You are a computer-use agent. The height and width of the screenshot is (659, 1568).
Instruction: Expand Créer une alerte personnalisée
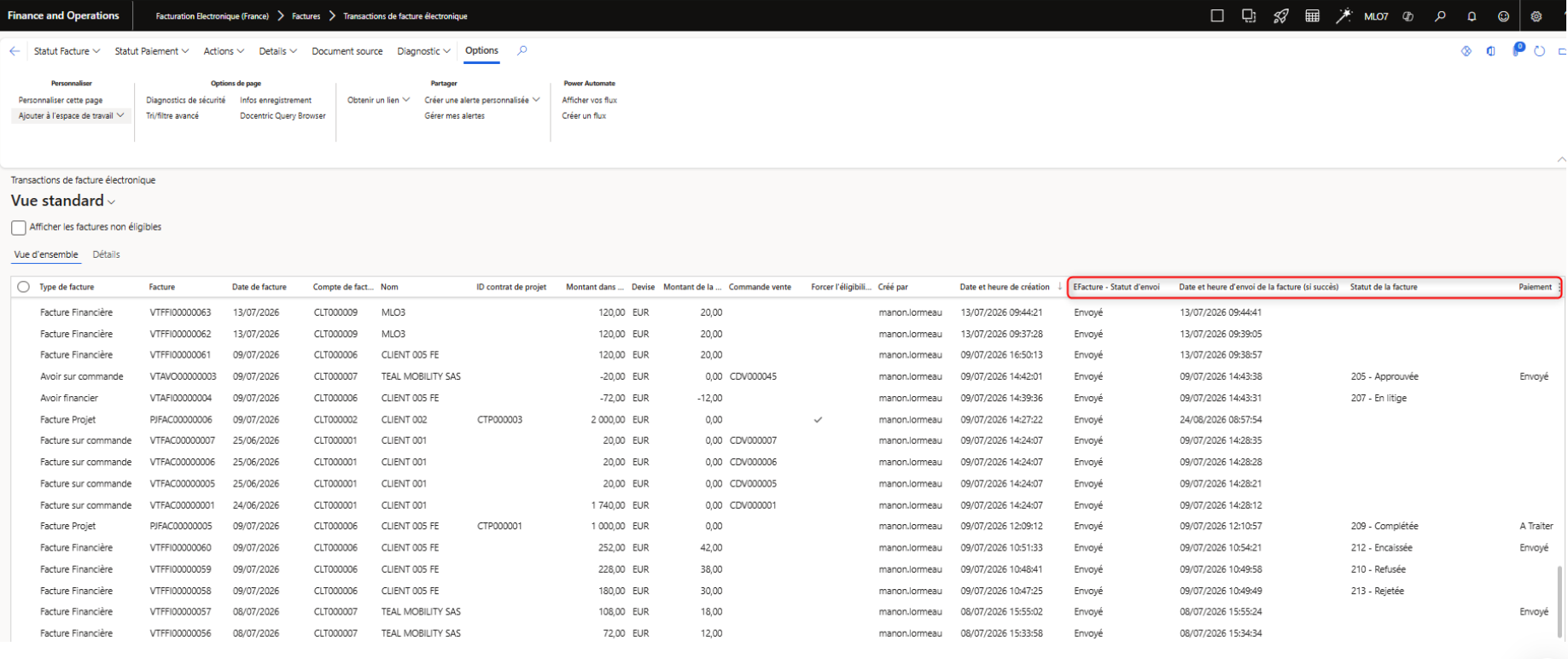point(482,101)
